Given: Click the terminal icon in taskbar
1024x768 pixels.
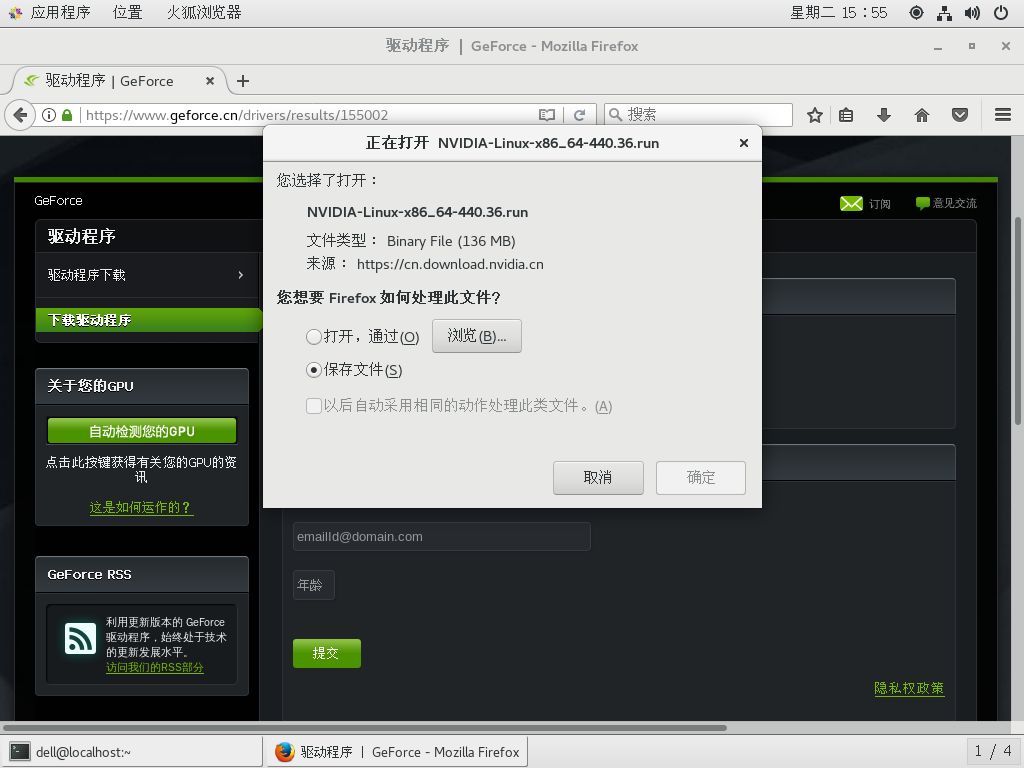Looking at the screenshot, I should click(x=20, y=752).
